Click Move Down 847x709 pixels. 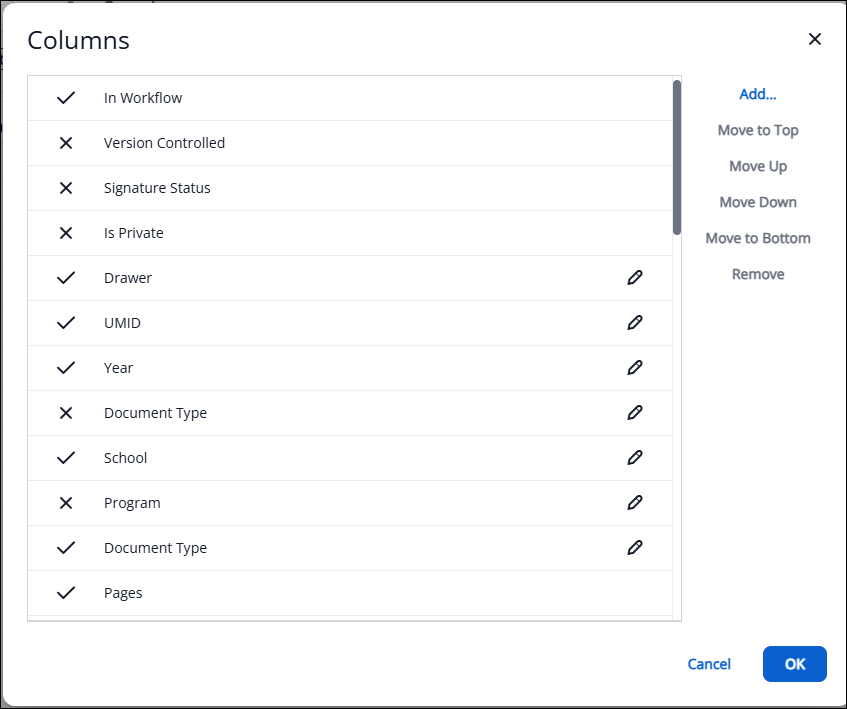(x=758, y=202)
